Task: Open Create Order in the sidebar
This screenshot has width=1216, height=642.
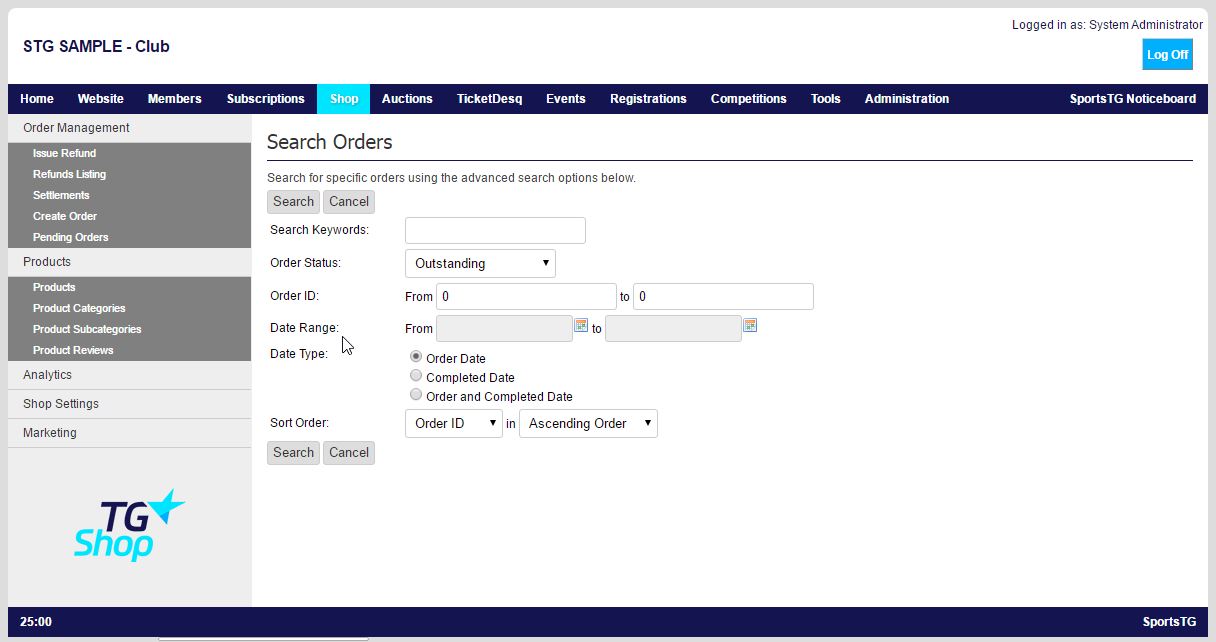Action: pos(65,216)
